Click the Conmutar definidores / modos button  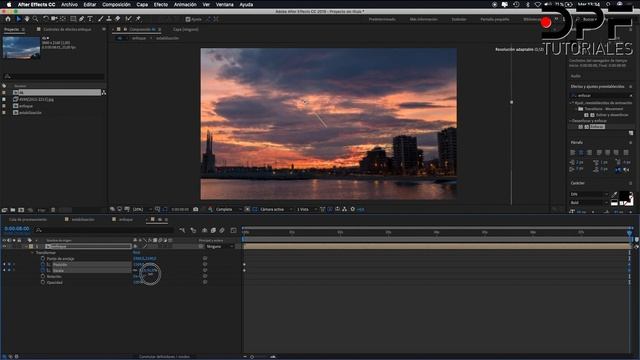pyautogui.click(x=164, y=357)
